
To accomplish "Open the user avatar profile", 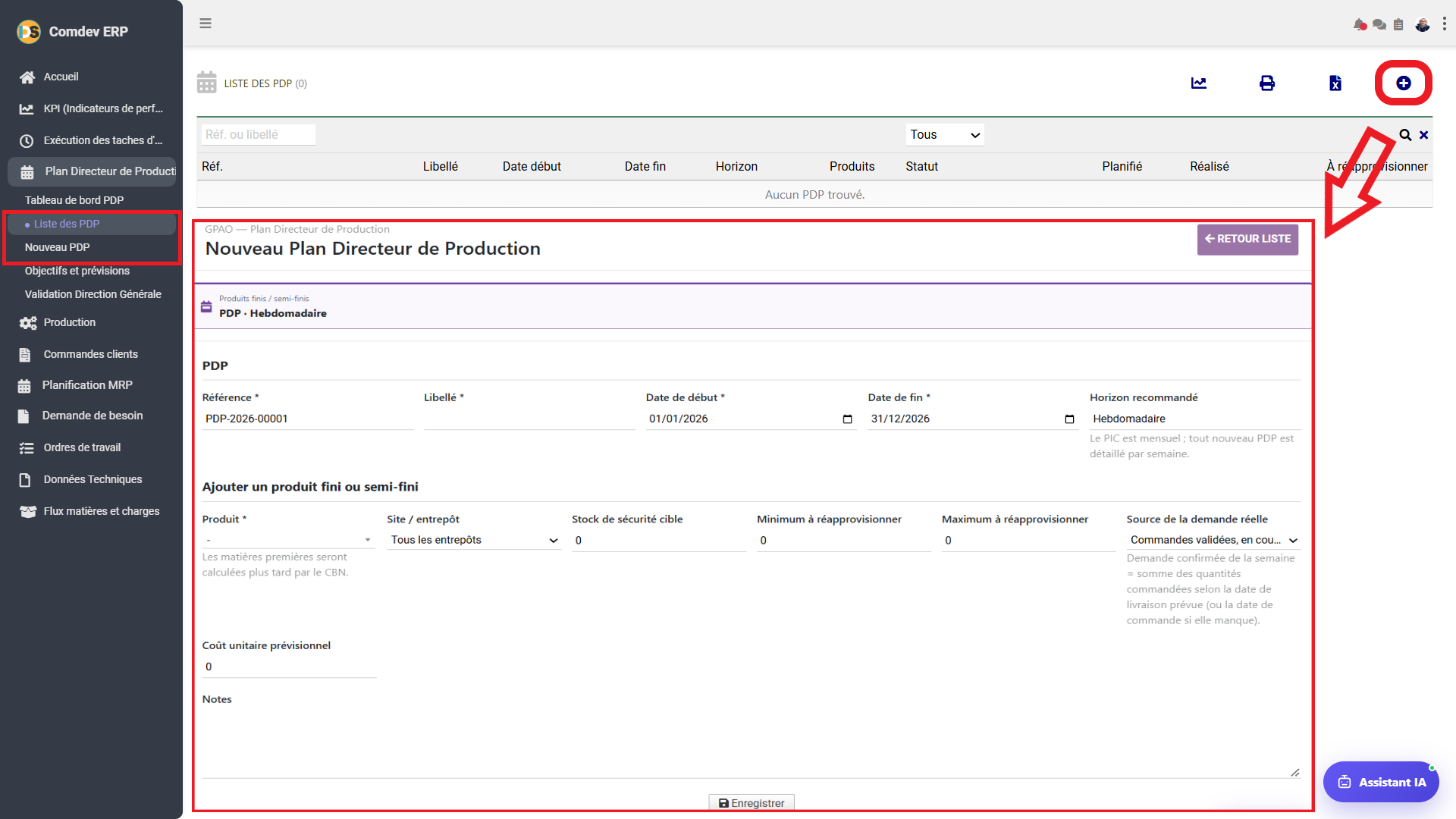I will coord(1423,24).
